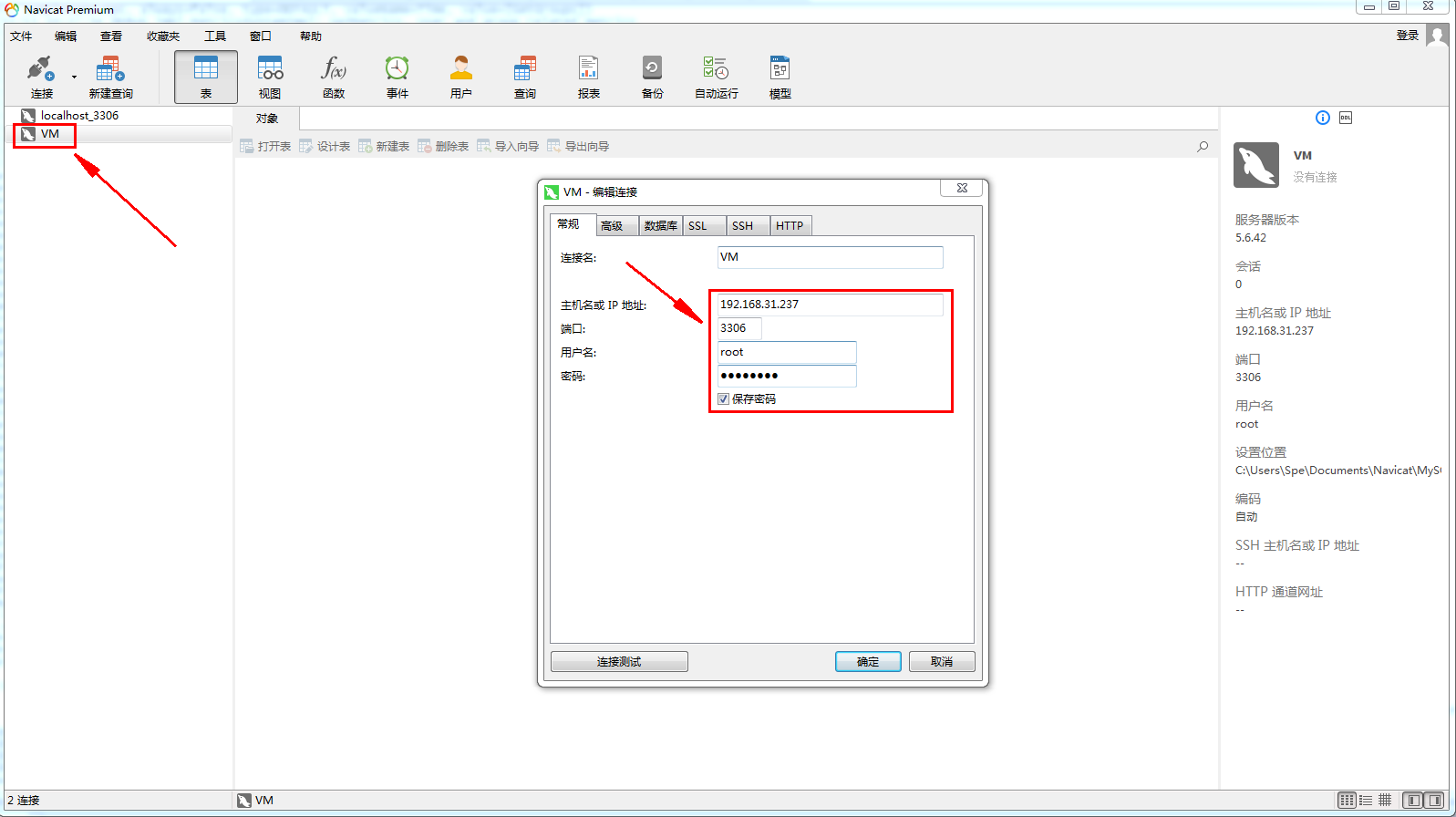Viewport: 1456px width, 817px height.
Task: Open the 文件 menu
Action: [x=21, y=36]
